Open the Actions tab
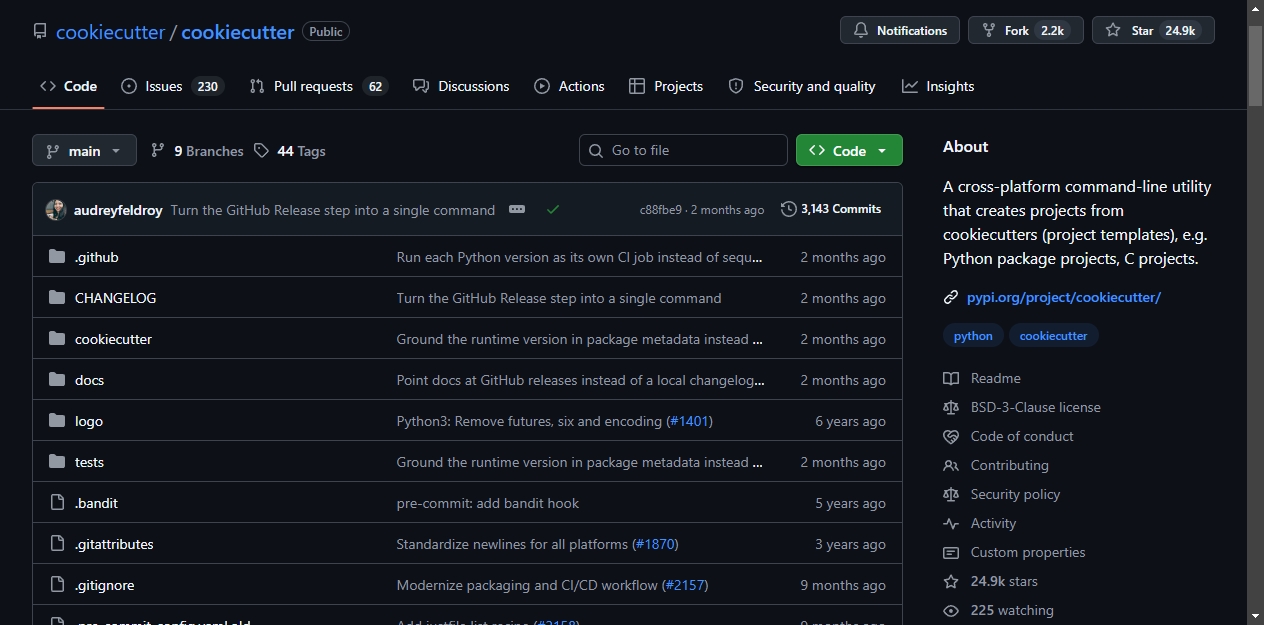 point(569,86)
